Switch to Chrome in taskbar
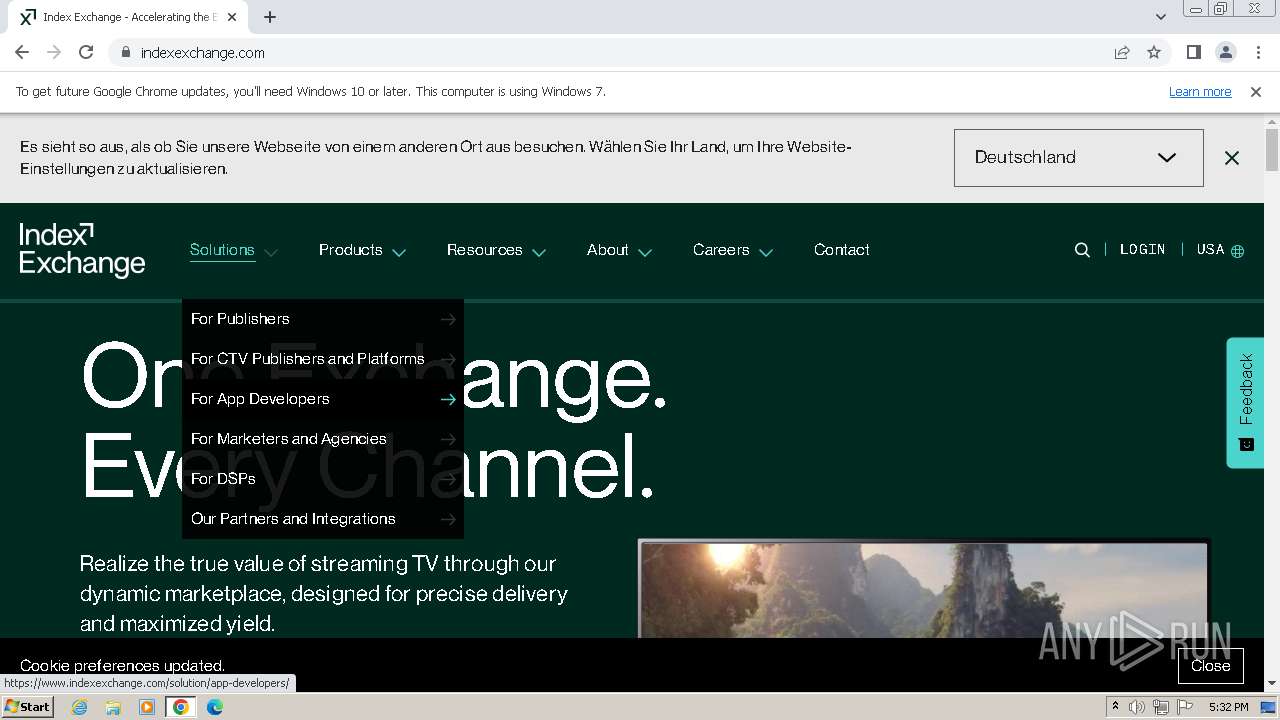1280x720 pixels. pyautogui.click(x=181, y=707)
